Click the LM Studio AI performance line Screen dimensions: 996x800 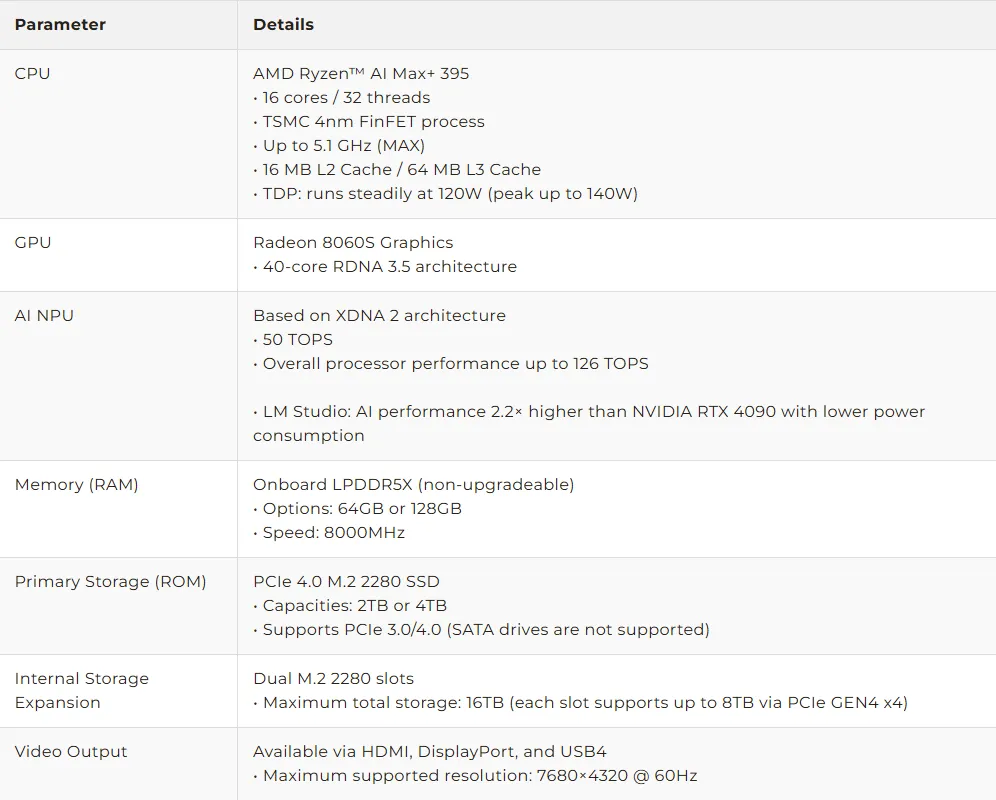589,412
